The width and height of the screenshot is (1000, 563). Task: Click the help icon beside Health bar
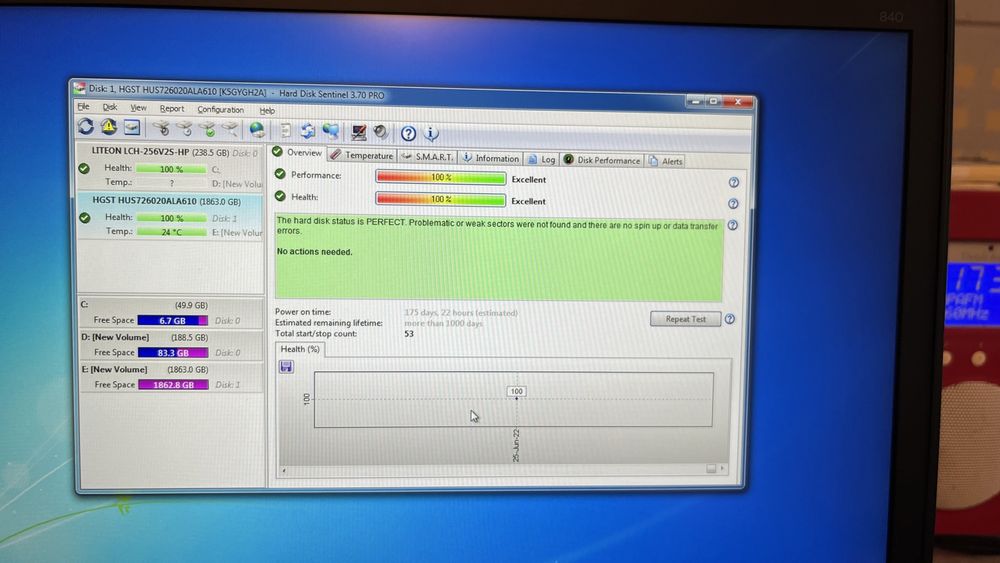(733, 203)
